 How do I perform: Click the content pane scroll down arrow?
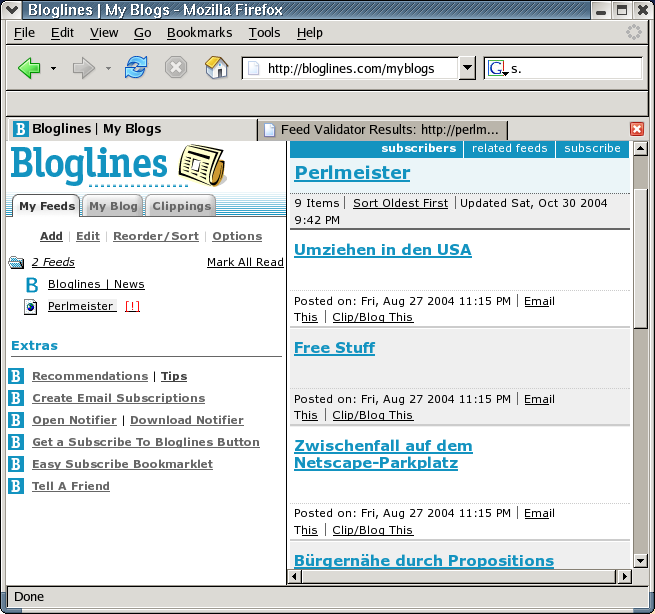click(640, 560)
